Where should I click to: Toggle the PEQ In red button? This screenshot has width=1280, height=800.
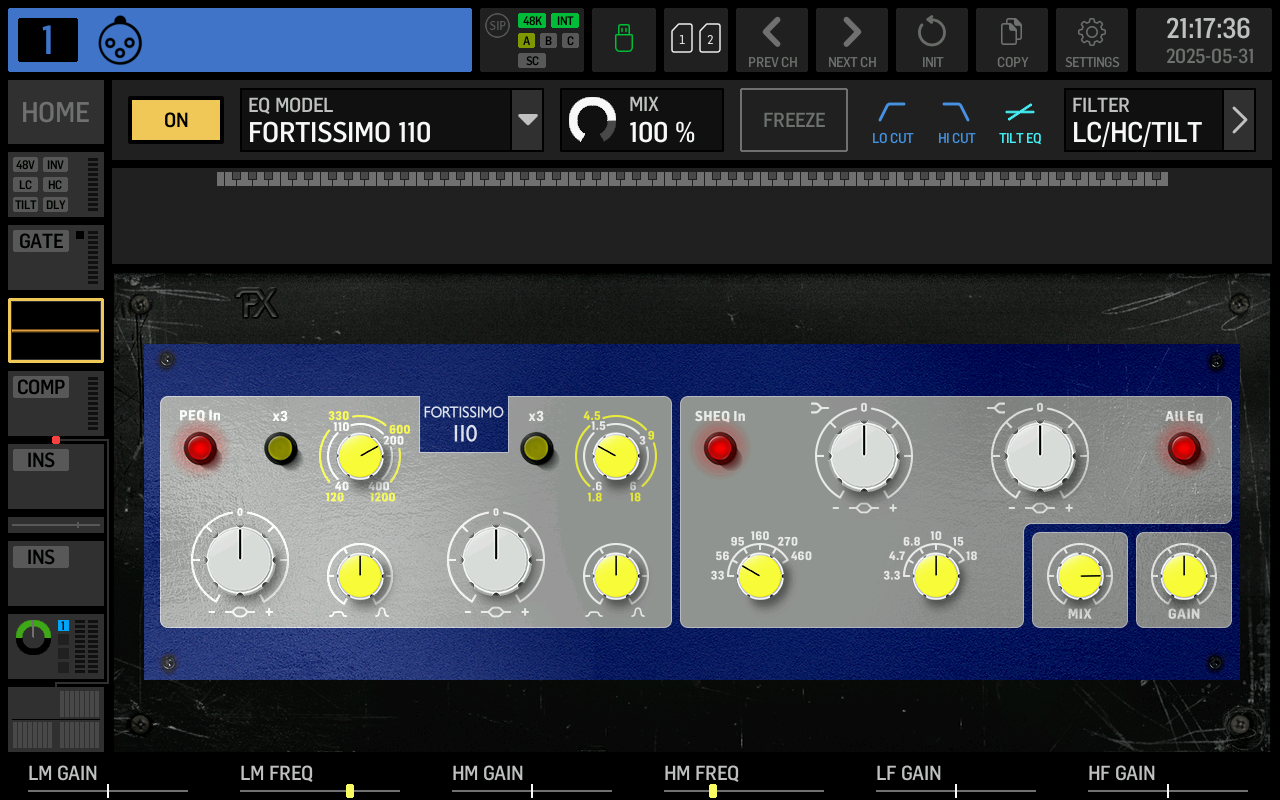point(200,450)
